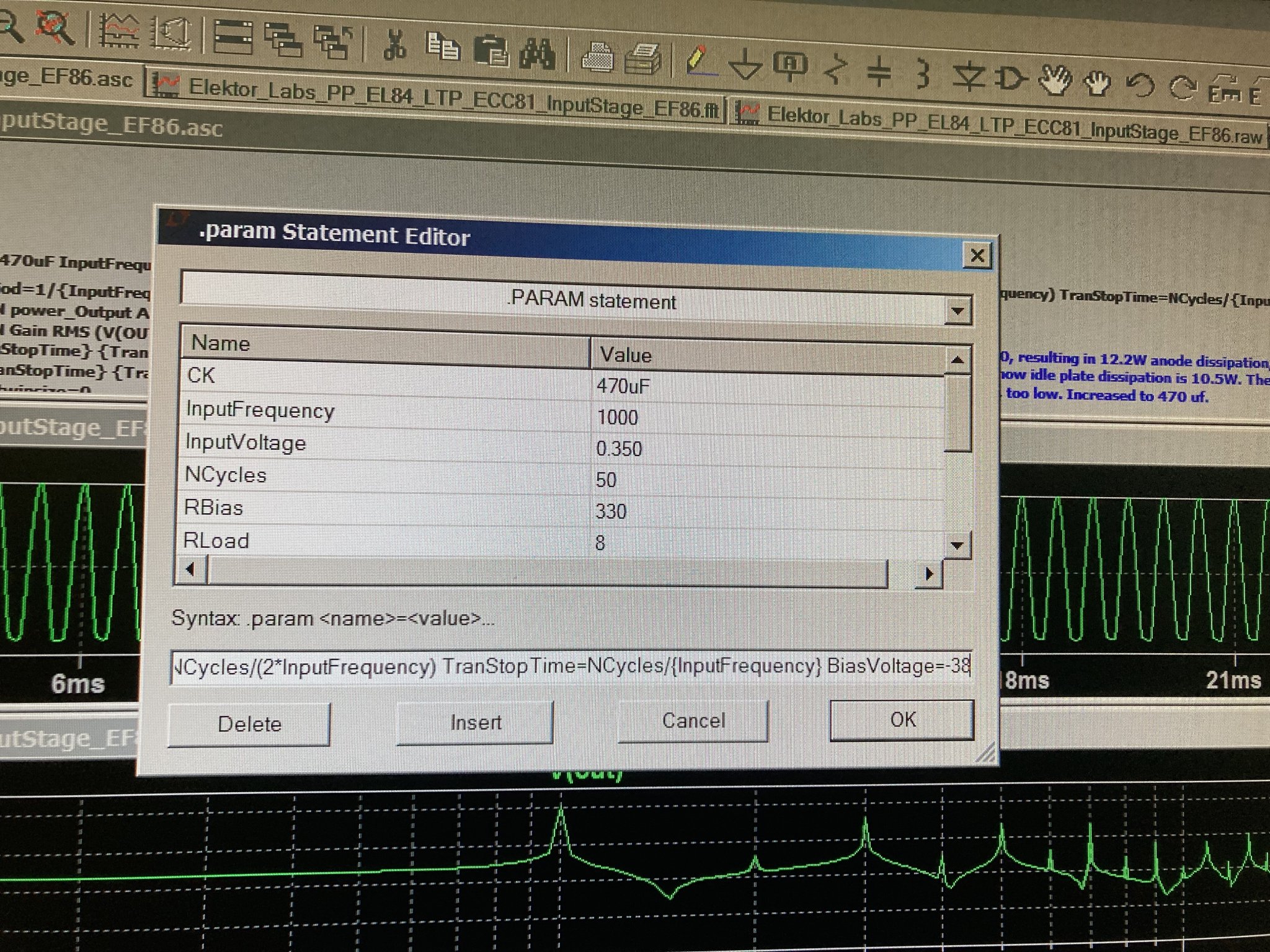Click the 0.350 value cell
1270x952 pixels.
tap(619, 448)
